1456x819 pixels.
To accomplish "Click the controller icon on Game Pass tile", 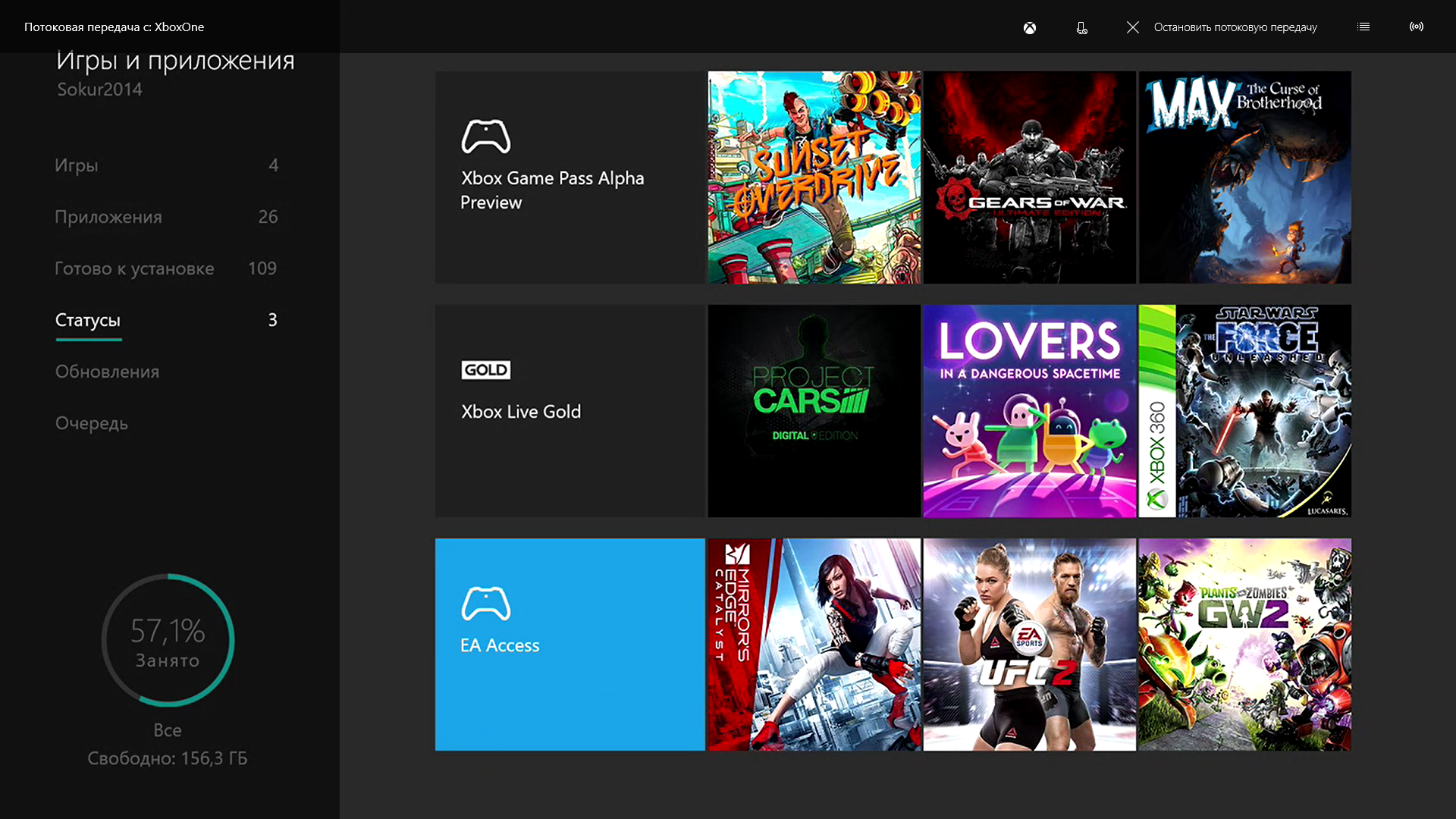I will [x=485, y=136].
